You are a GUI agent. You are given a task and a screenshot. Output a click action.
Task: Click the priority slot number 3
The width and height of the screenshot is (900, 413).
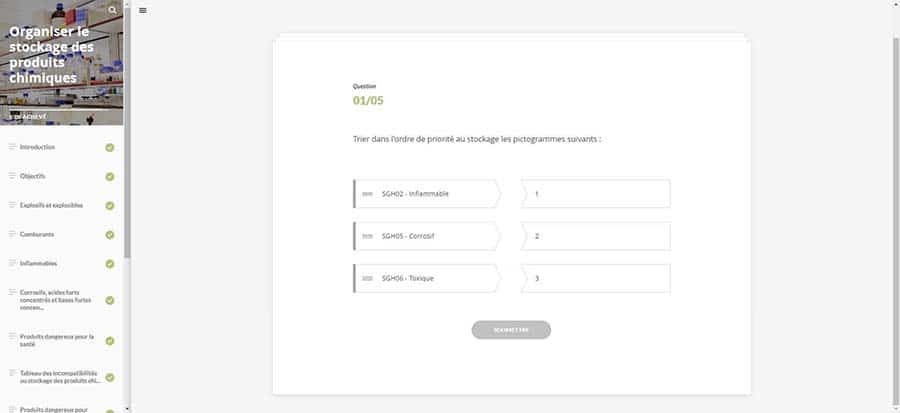tap(596, 278)
